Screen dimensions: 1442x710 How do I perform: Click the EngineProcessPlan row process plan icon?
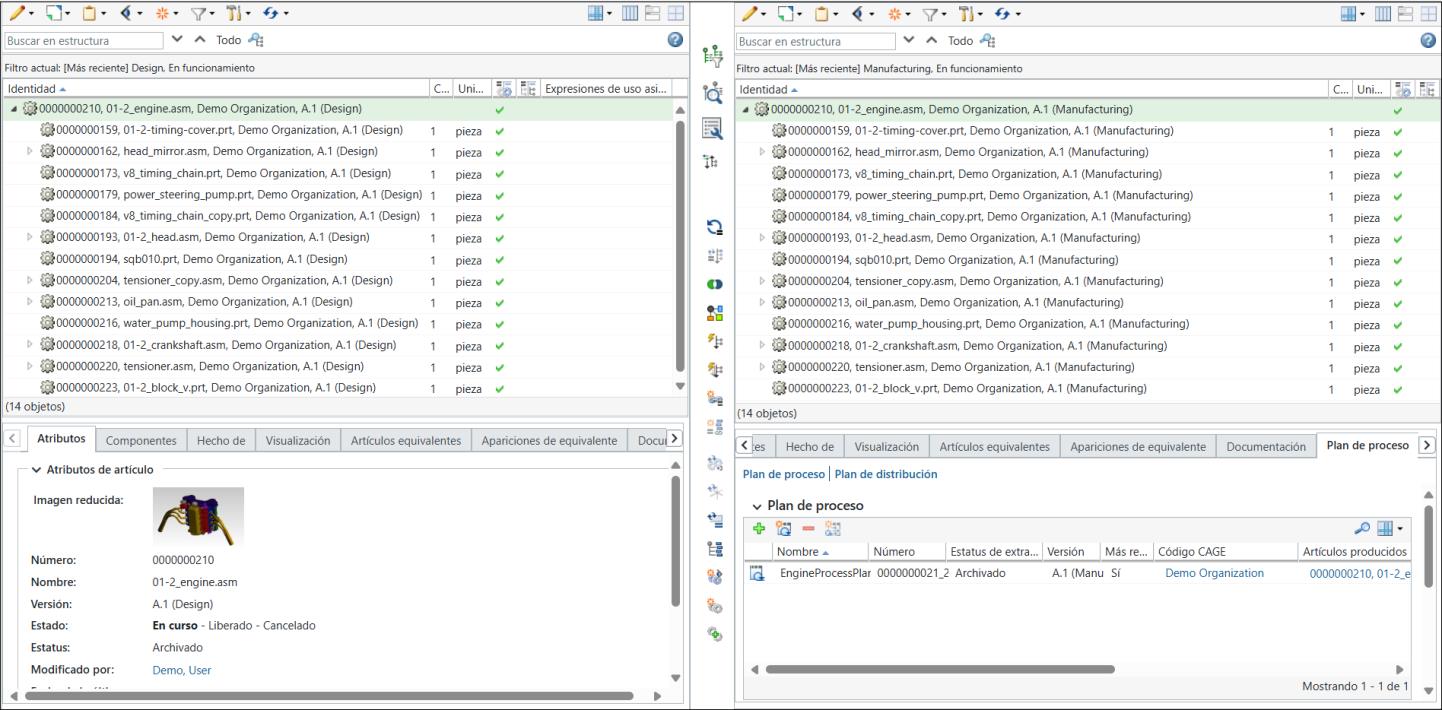[757, 574]
